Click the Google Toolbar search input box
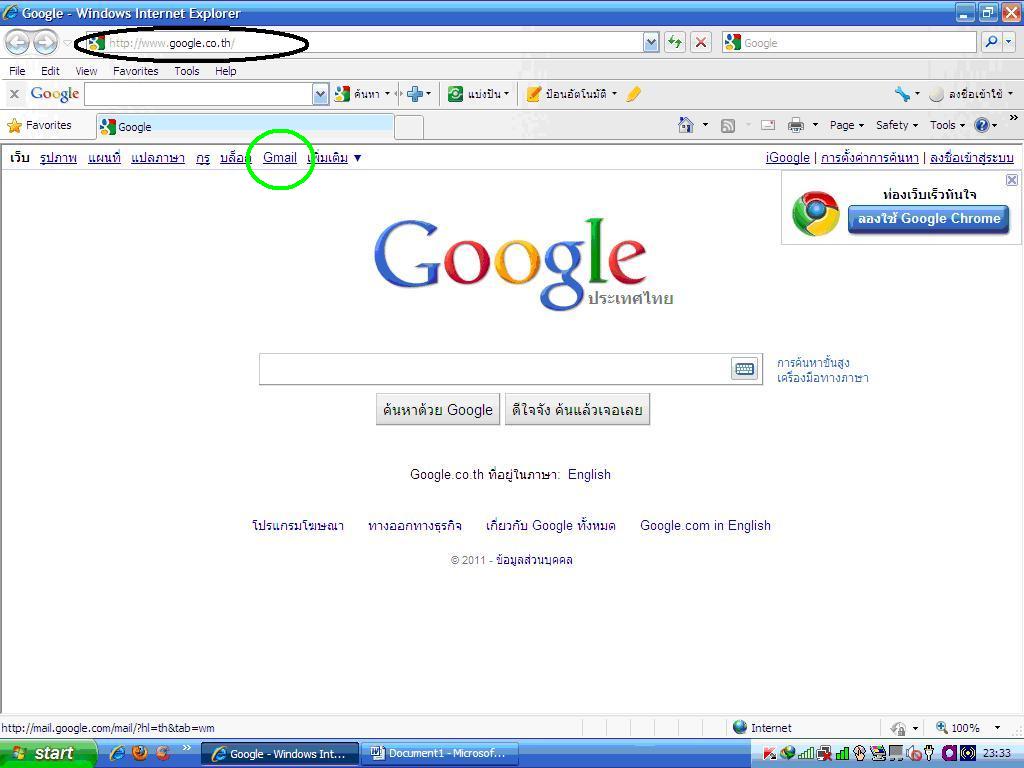This screenshot has height=768, width=1024. click(x=199, y=95)
